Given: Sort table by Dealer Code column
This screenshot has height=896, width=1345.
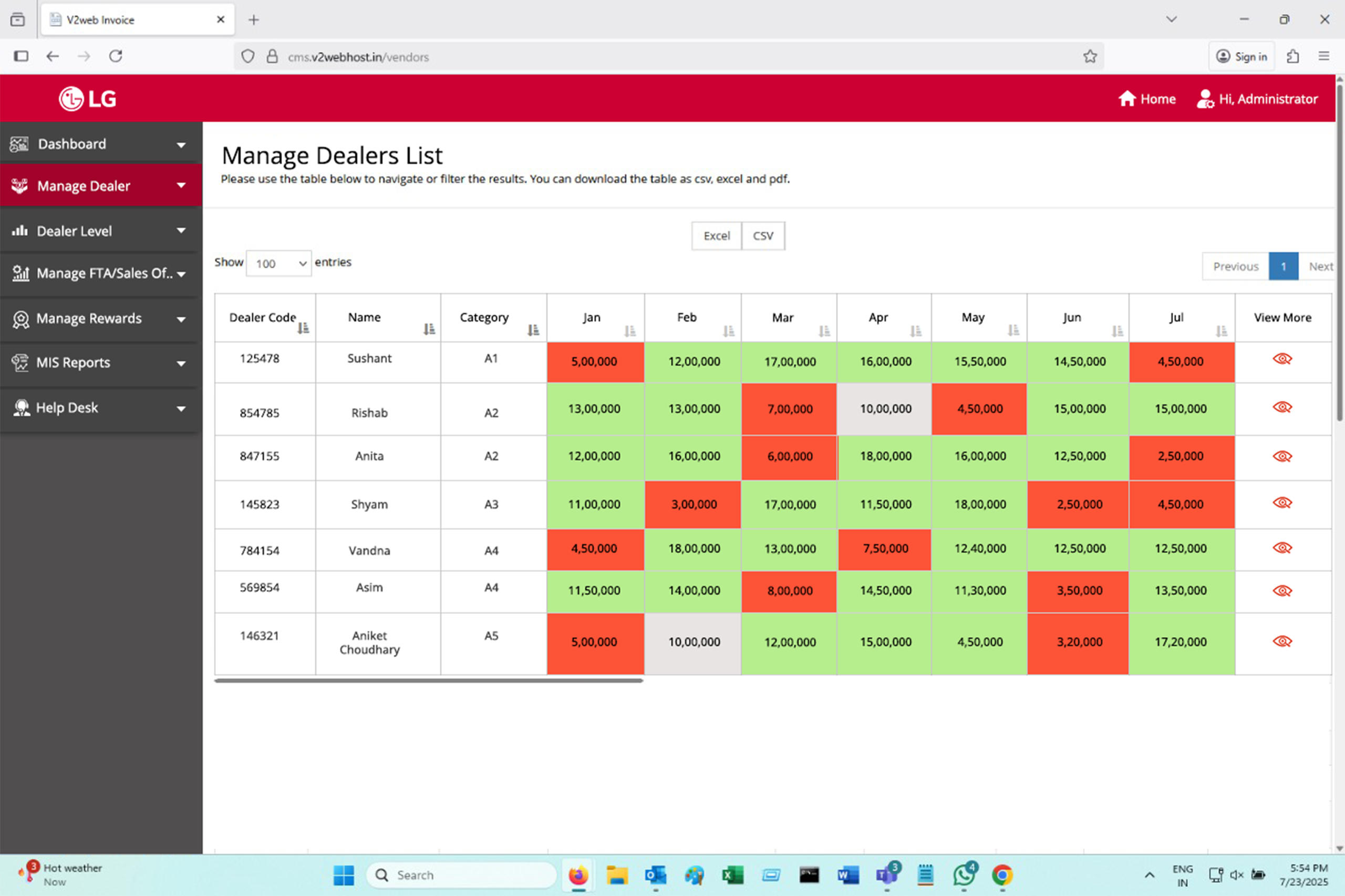Looking at the screenshot, I should click(x=303, y=328).
